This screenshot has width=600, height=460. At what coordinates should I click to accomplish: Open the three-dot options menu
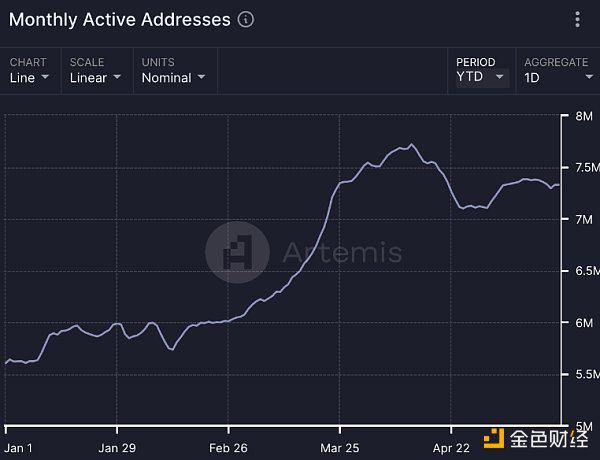click(577, 20)
